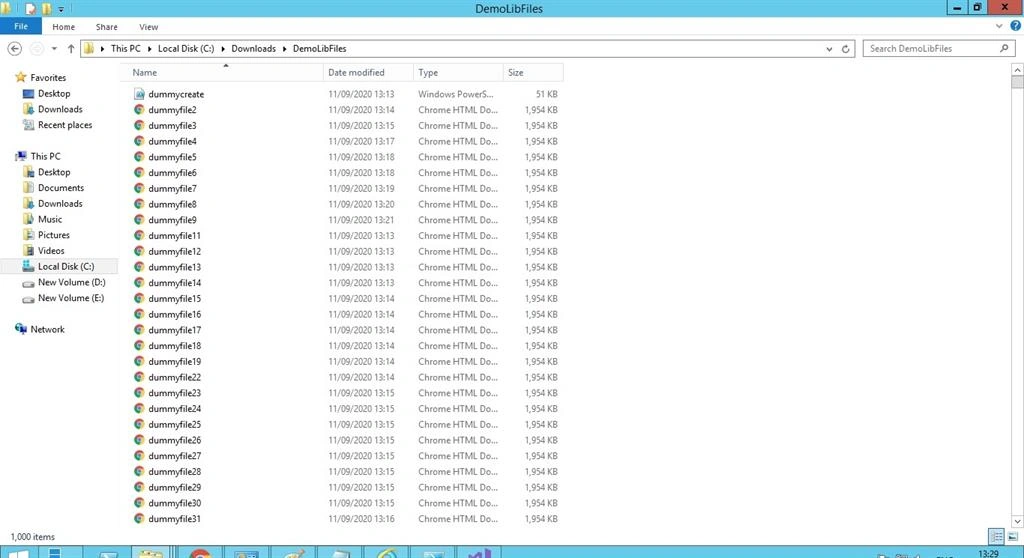The width and height of the screenshot is (1024, 558).
Task: Select Pictures under This PC
Action: (x=54, y=235)
